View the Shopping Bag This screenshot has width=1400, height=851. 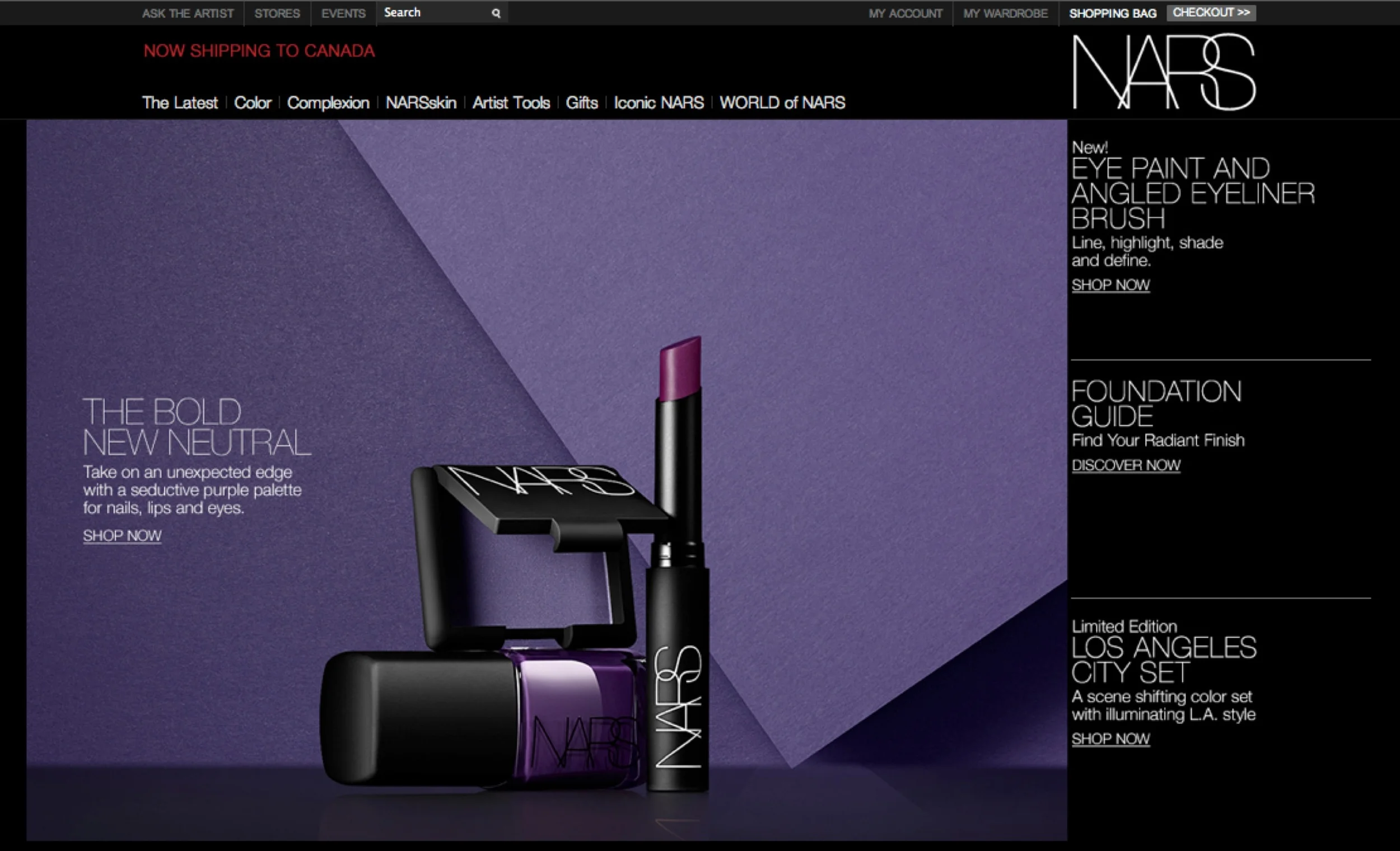pyautogui.click(x=1112, y=13)
